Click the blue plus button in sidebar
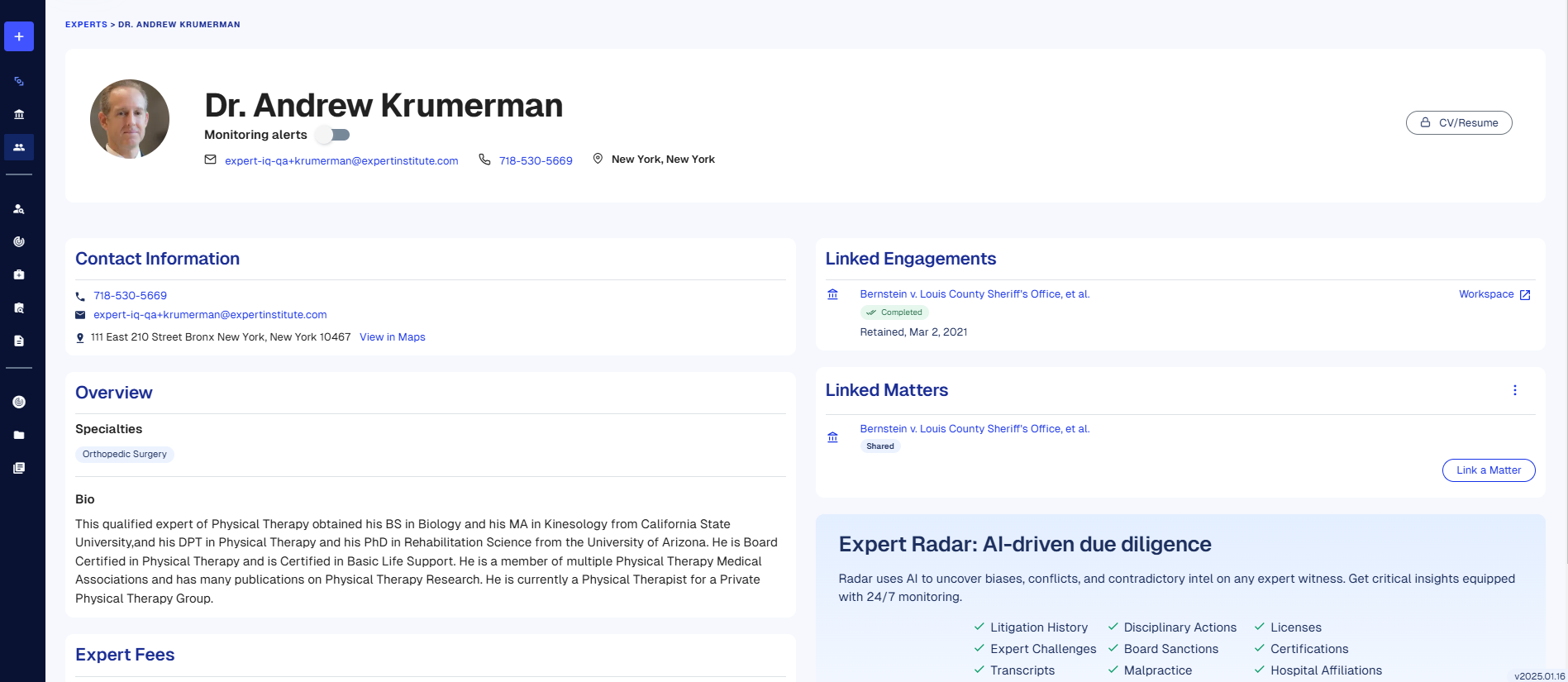Viewport: 1568px width, 682px height. [x=19, y=36]
